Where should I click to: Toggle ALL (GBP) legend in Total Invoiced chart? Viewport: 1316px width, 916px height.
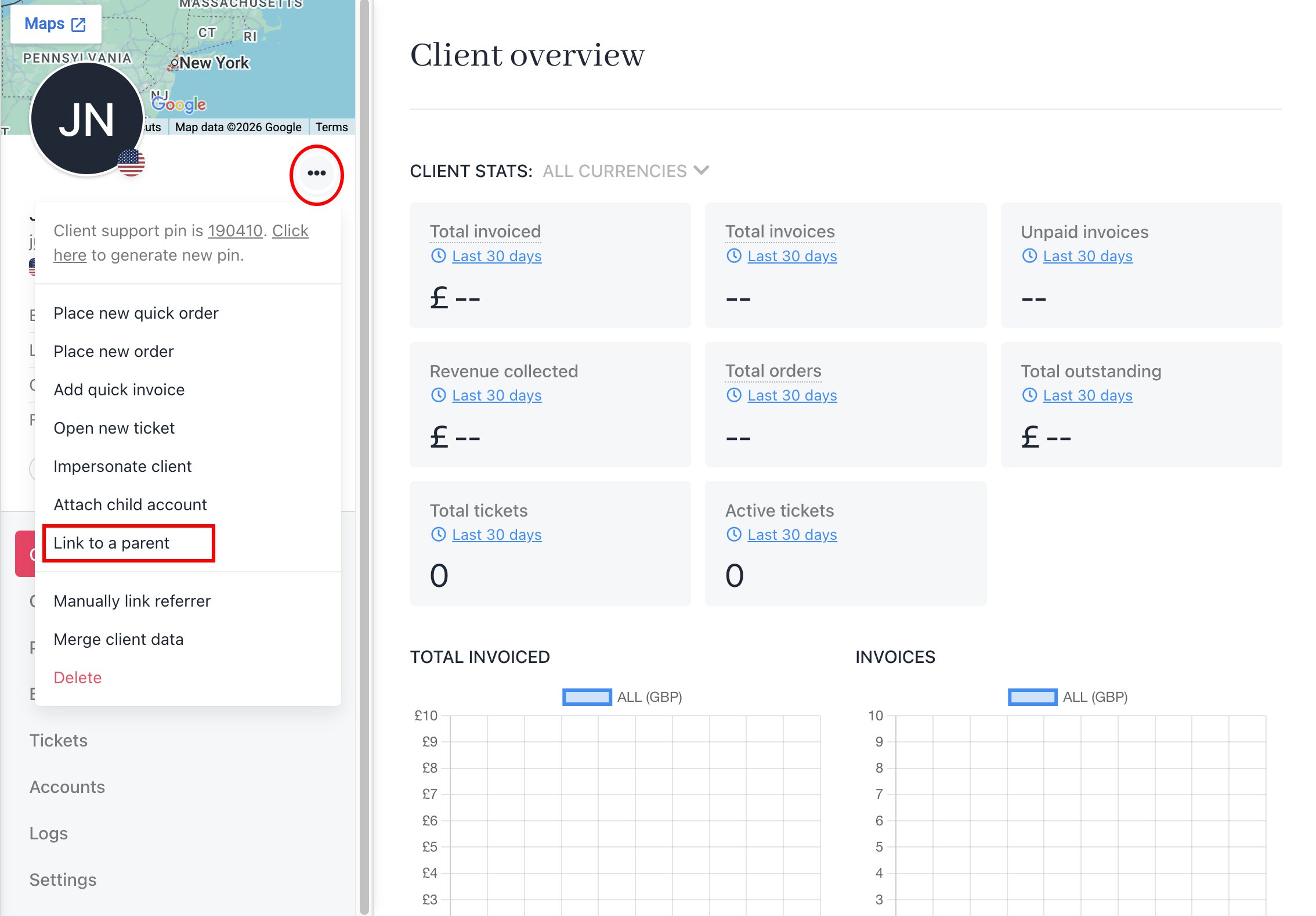(622, 697)
